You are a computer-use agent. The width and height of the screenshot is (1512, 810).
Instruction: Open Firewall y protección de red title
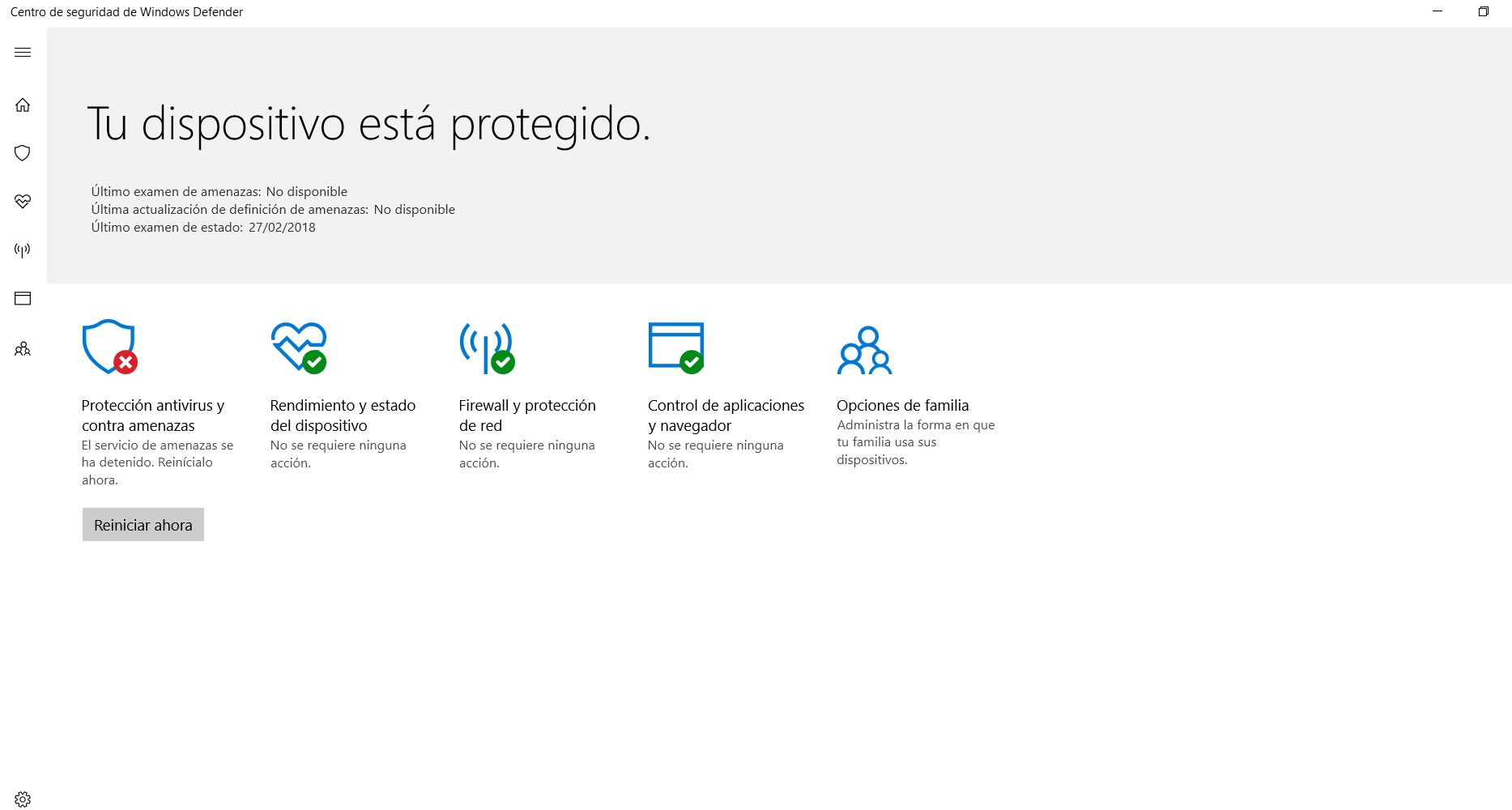[527, 416]
